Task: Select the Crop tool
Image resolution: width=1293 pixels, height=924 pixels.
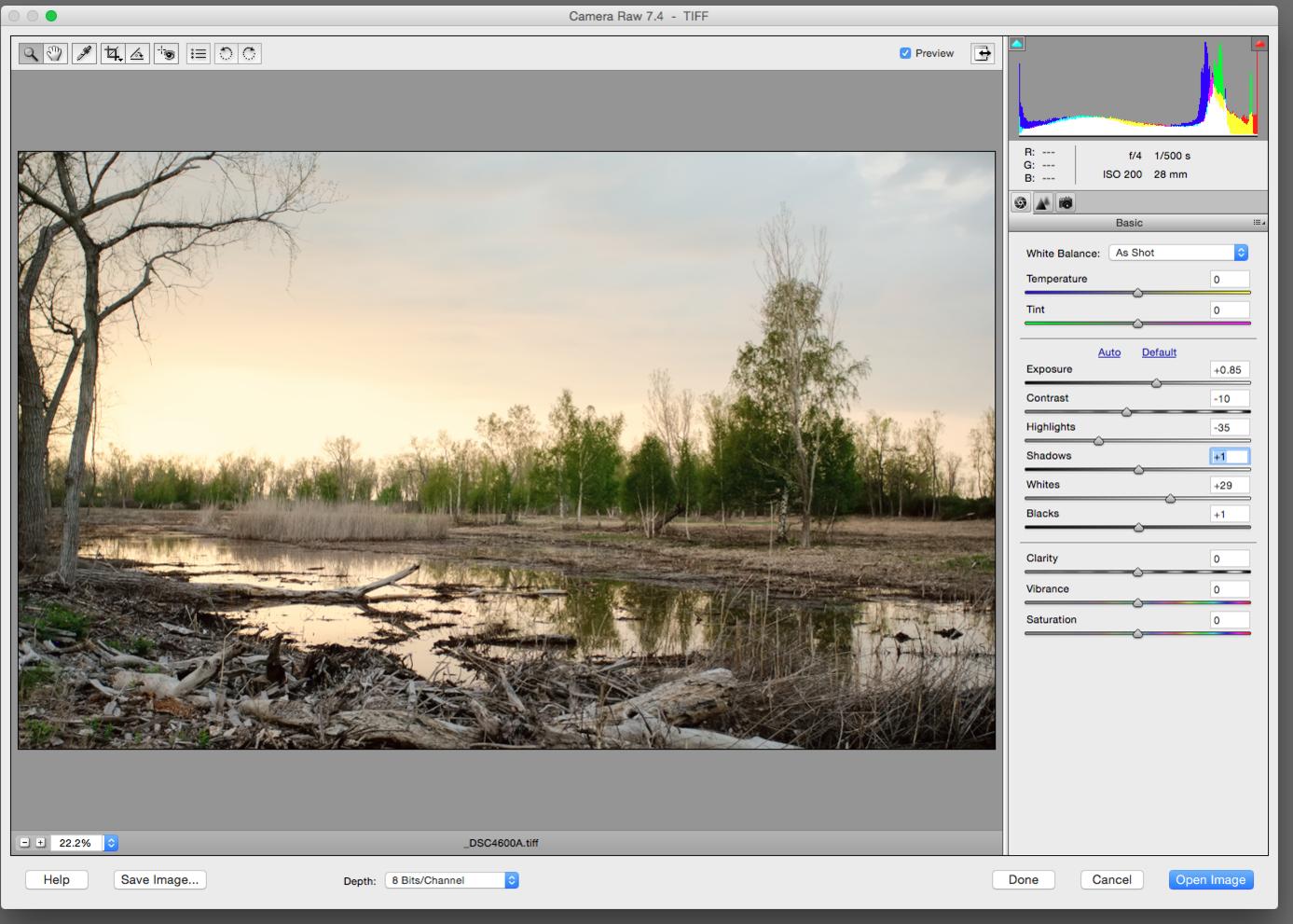Action: point(113,54)
